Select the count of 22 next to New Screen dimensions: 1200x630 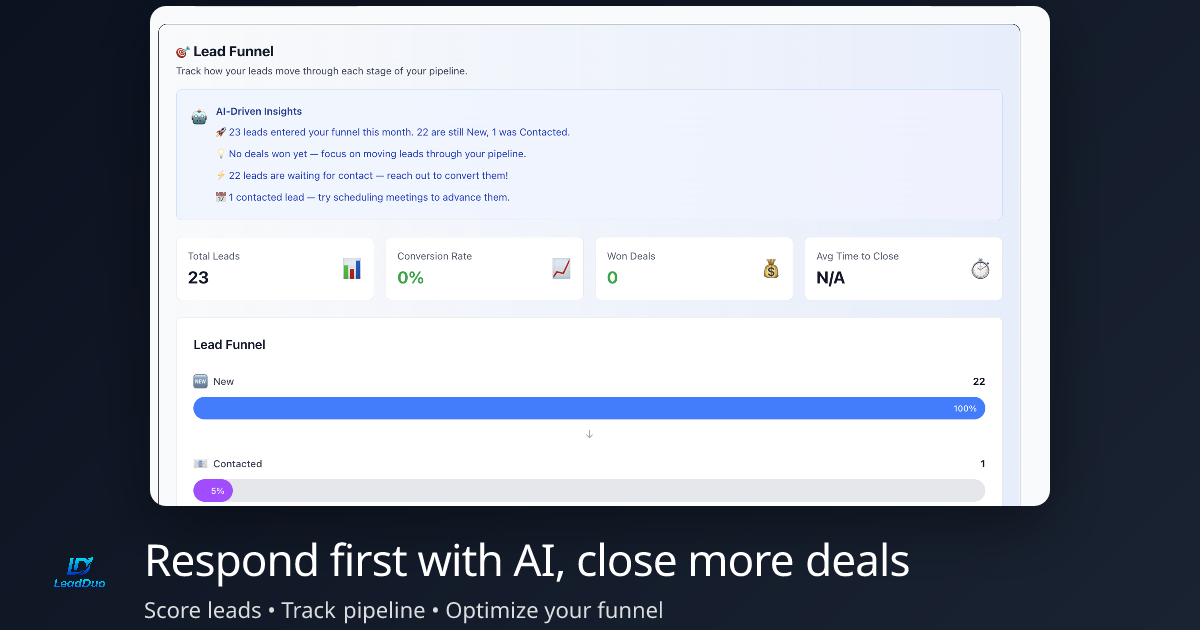tap(978, 381)
